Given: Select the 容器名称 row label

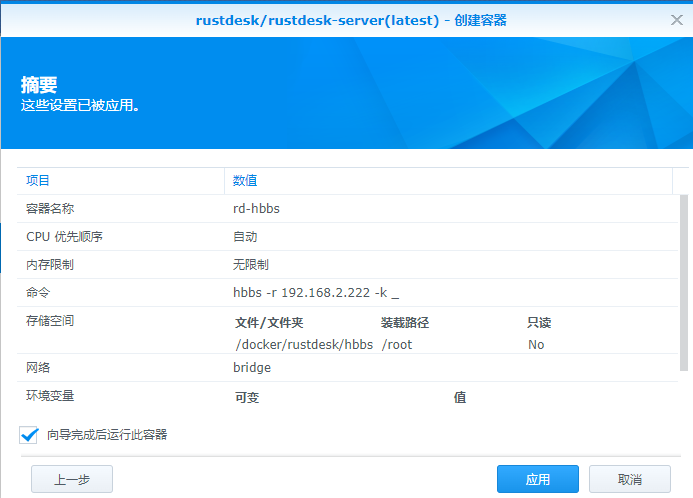Looking at the screenshot, I should point(50,209).
